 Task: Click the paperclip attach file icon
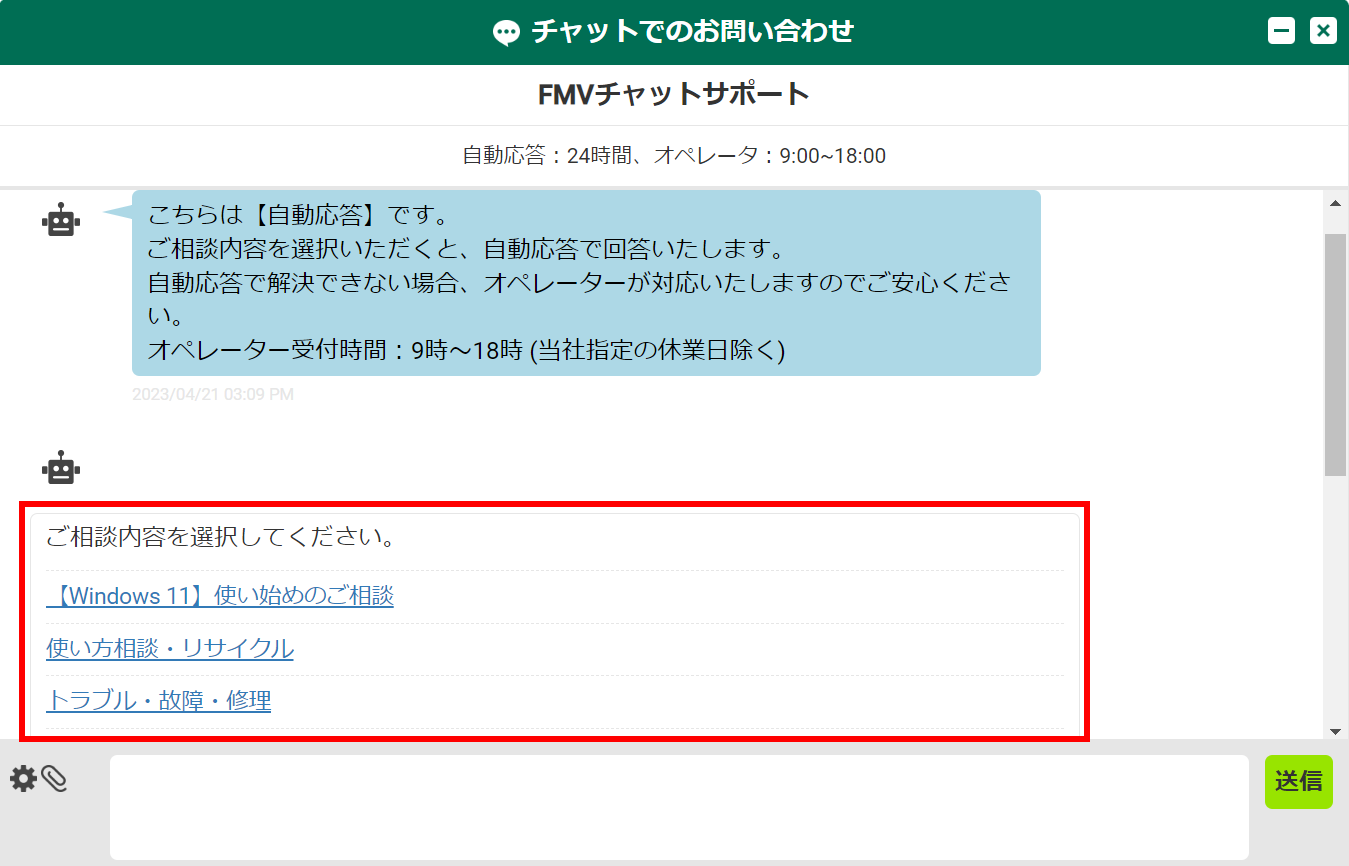coord(54,779)
